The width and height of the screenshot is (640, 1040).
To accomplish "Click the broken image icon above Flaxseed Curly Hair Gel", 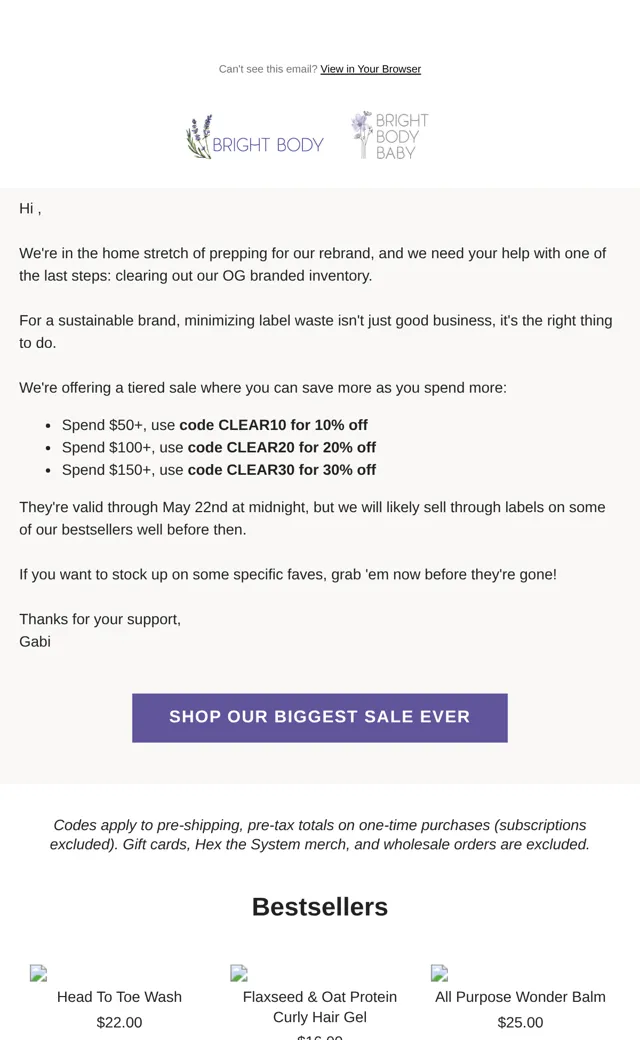I will [239, 973].
